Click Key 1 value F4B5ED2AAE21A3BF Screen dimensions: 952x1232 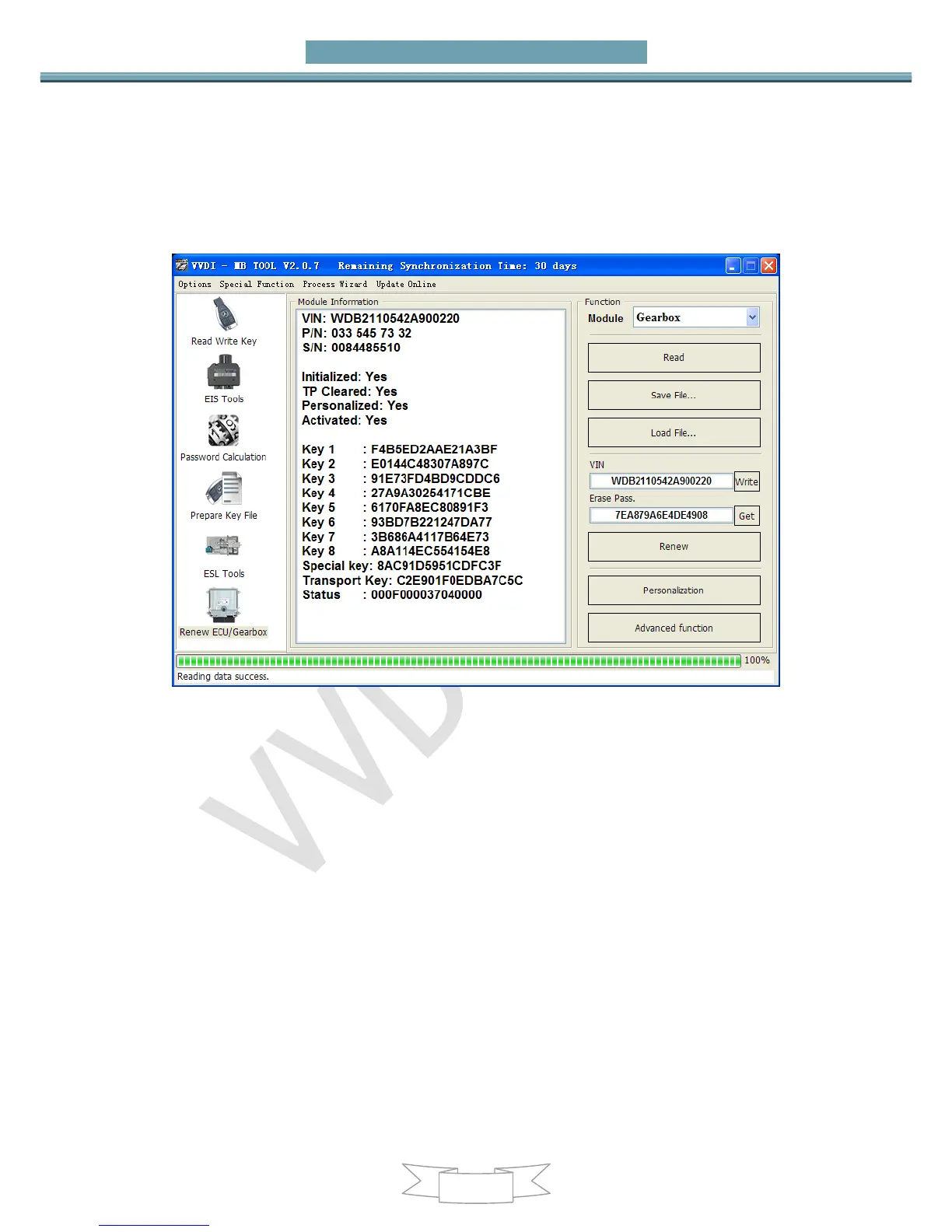click(434, 450)
